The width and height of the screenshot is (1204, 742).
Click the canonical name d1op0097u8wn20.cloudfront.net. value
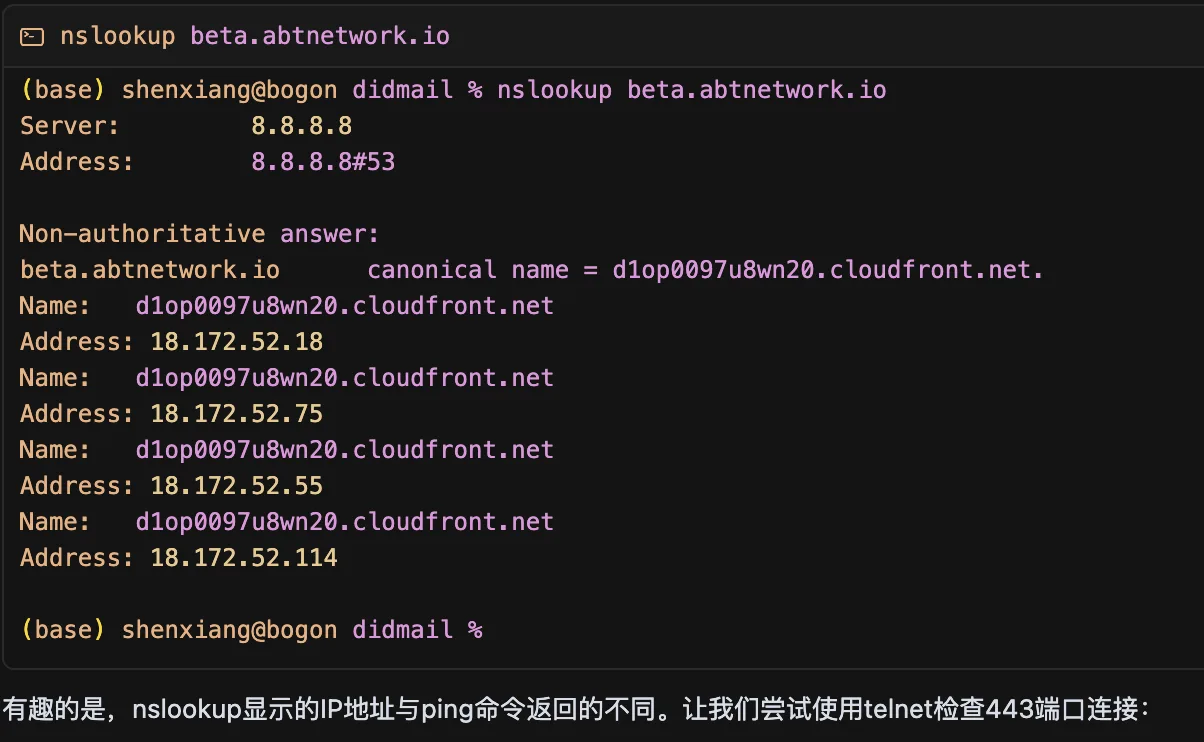pos(828,270)
